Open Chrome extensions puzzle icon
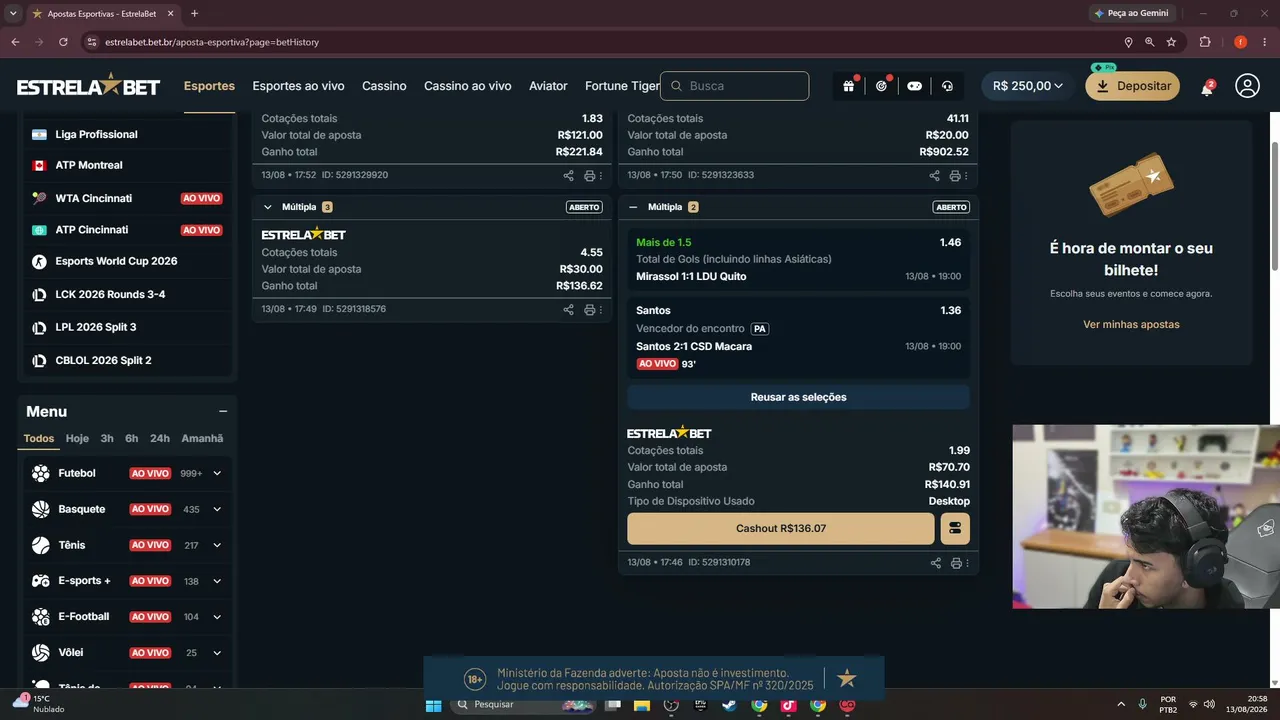The width and height of the screenshot is (1280, 720). pos(1204,42)
